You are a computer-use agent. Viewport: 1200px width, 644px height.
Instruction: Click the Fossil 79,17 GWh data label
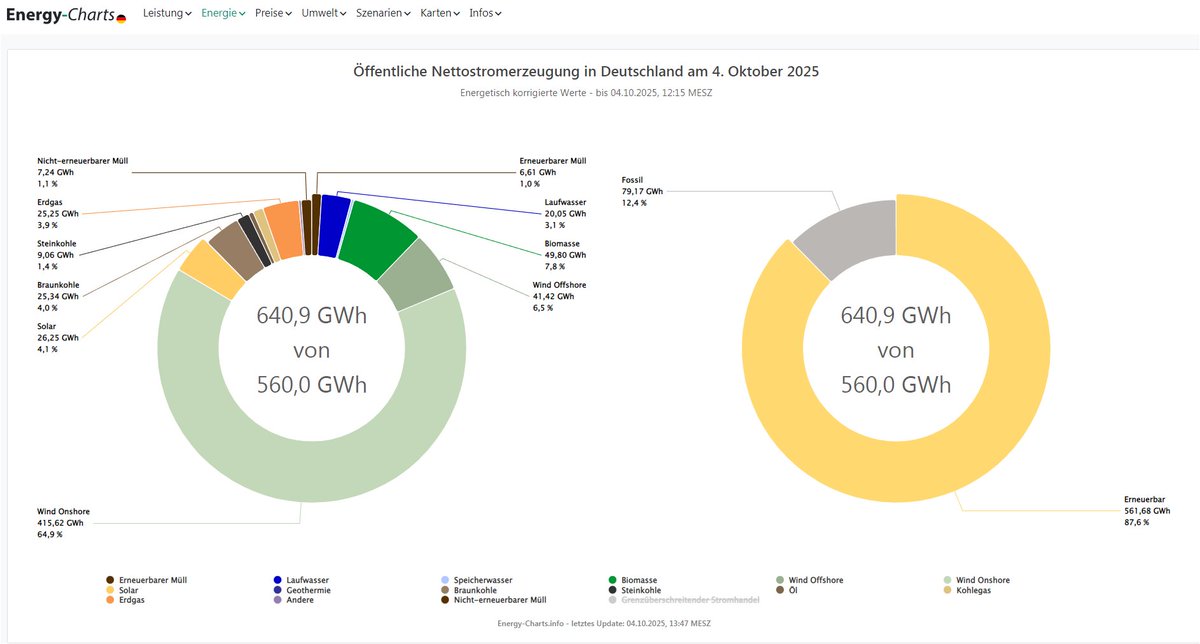(x=642, y=191)
